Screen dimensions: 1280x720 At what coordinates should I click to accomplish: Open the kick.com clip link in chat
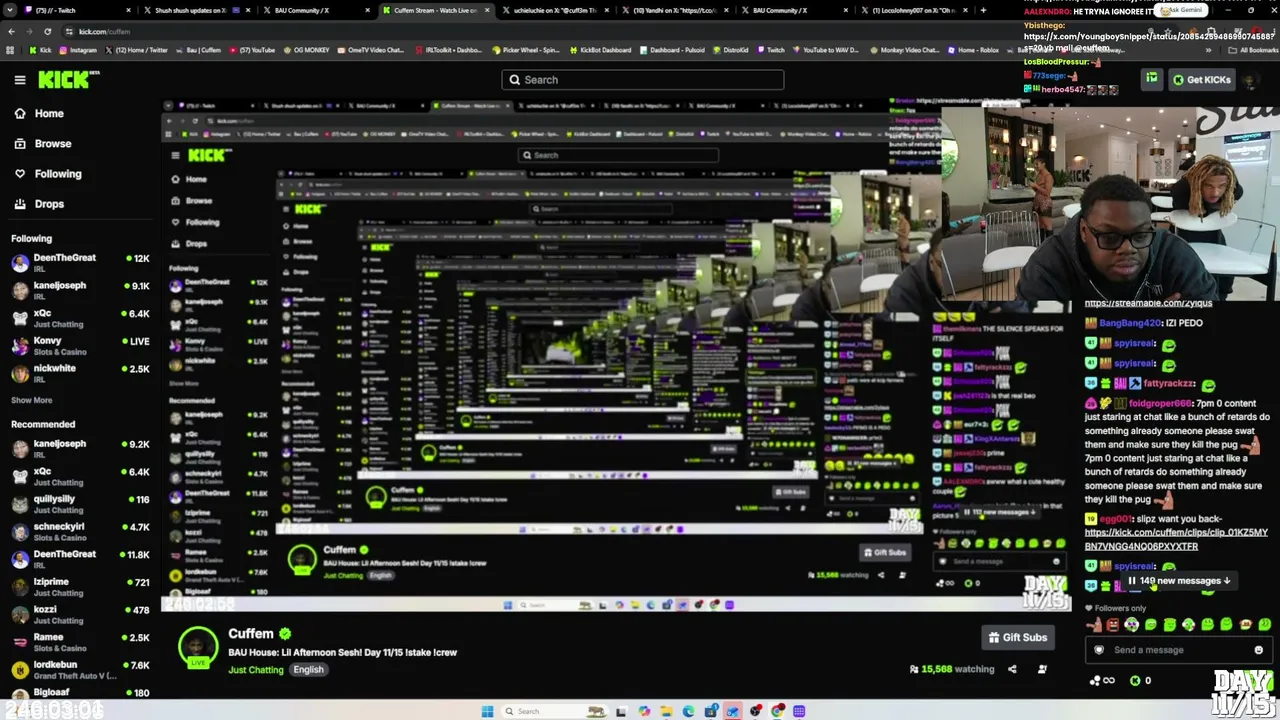(x=1176, y=540)
